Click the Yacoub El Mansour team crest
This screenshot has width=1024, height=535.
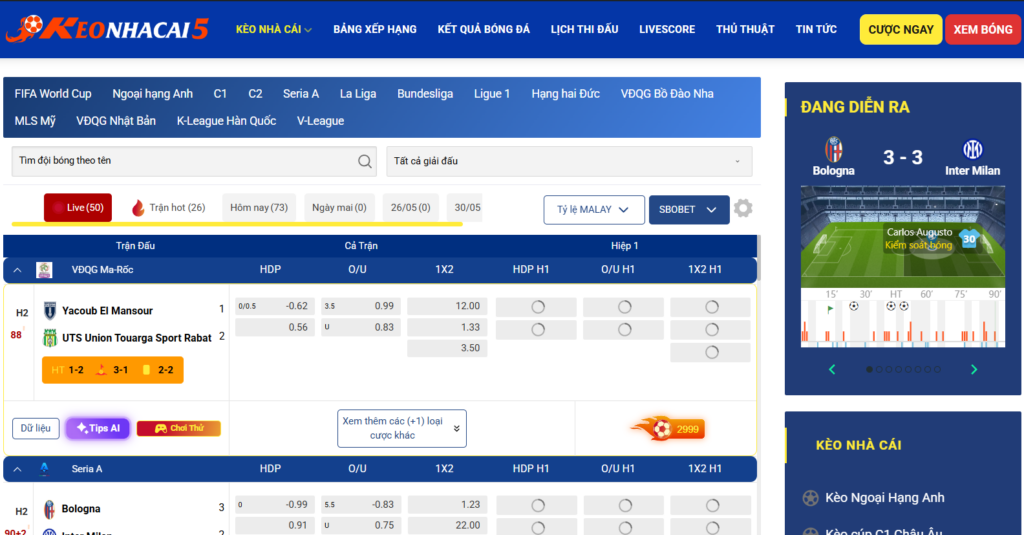point(50,310)
